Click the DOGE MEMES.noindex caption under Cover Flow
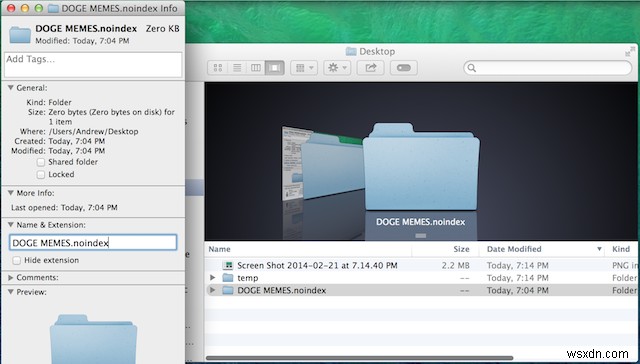The height and width of the screenshot is (364, 640). point(420,222)
